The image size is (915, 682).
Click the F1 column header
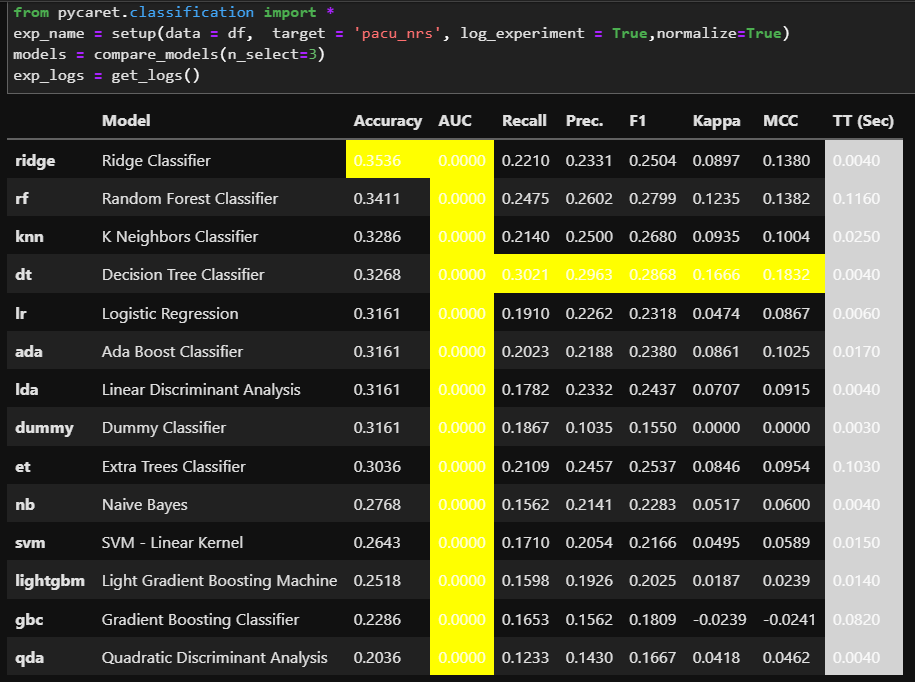click(x=637, y=121)
